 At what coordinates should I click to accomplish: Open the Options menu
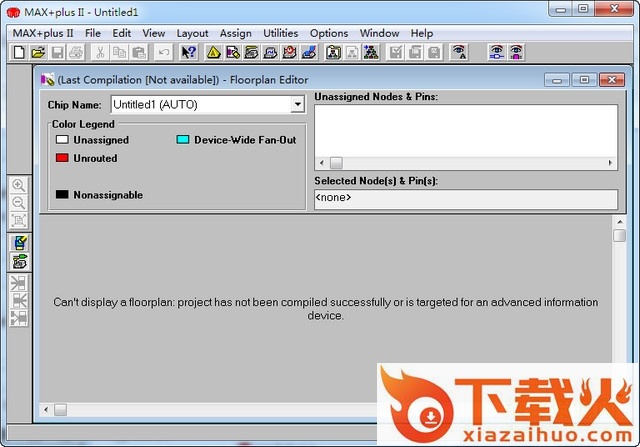point(329,33)
